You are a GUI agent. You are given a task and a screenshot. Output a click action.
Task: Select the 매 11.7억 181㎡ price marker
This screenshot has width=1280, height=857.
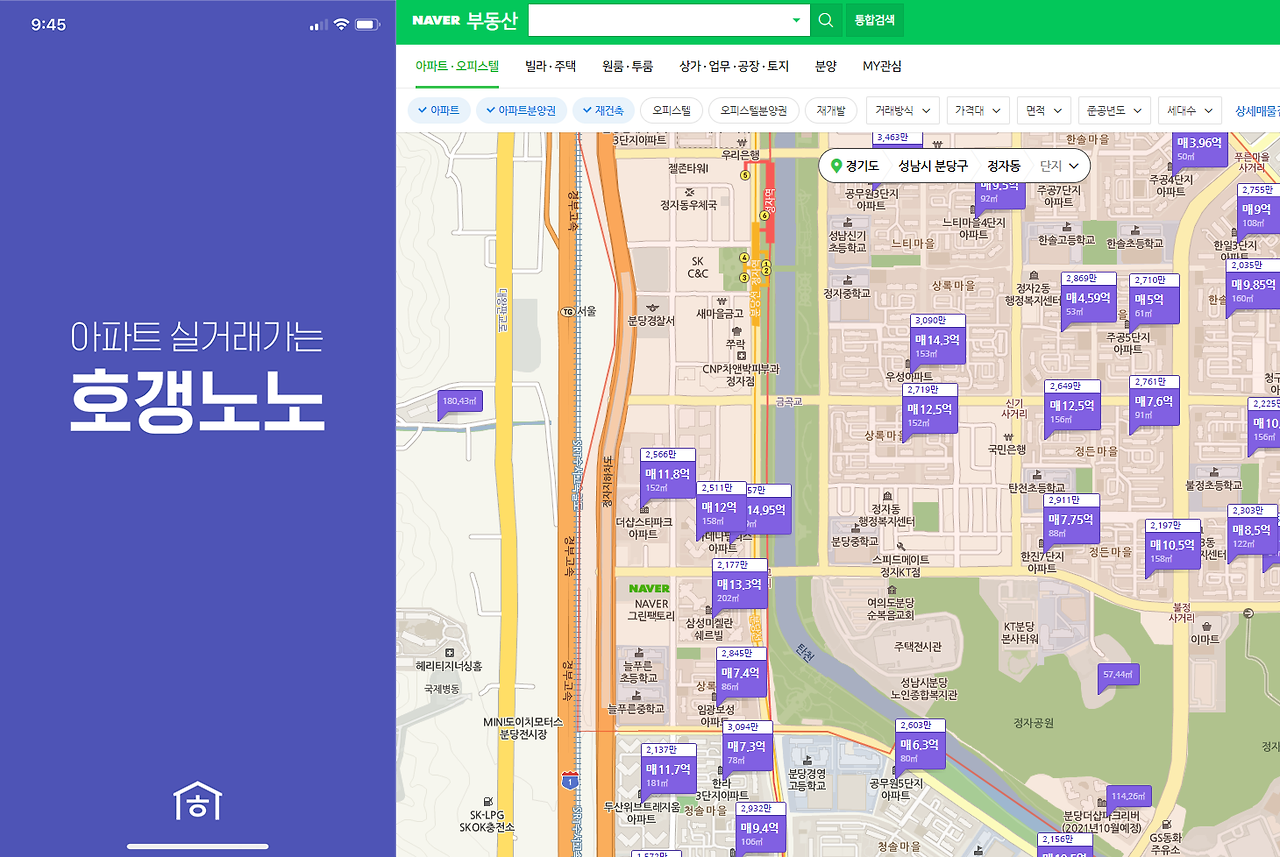(668, 770)
